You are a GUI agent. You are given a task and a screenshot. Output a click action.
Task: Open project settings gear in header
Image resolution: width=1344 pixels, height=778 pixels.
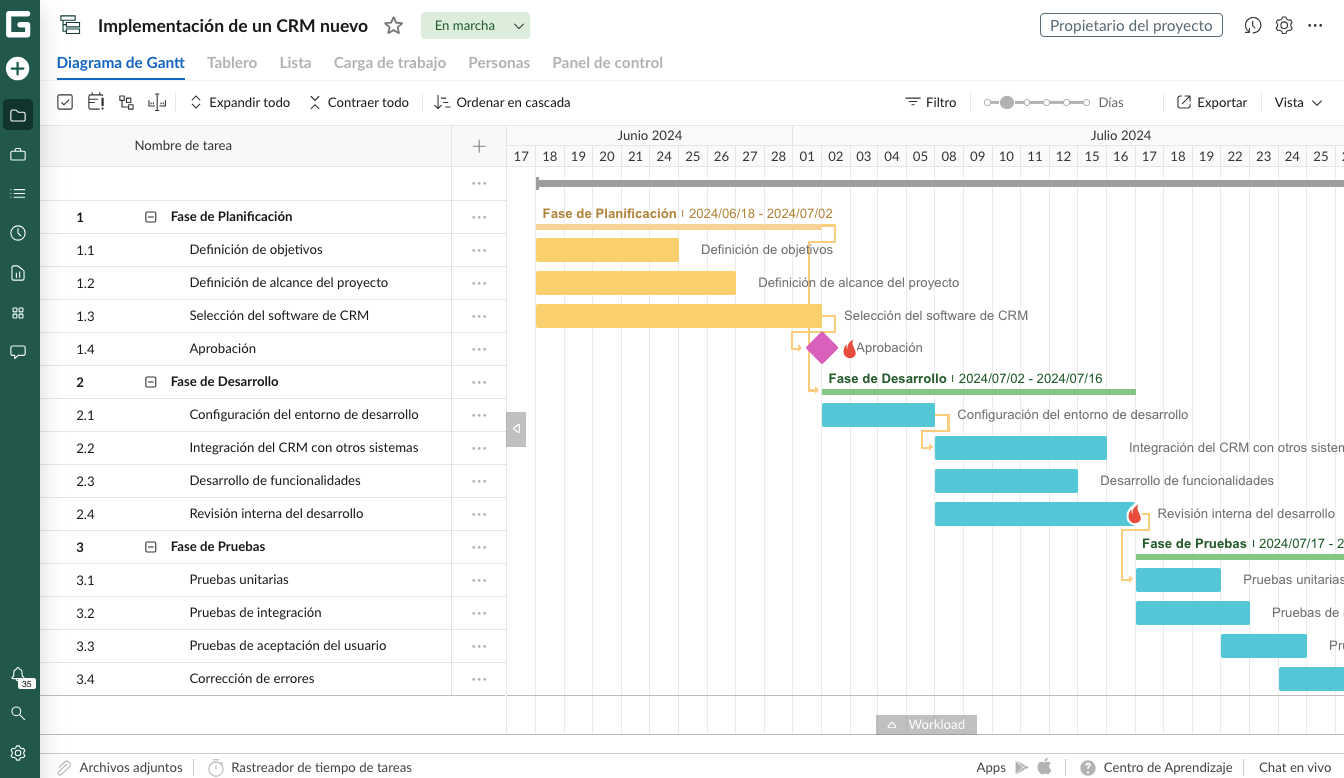[1285, 26]
